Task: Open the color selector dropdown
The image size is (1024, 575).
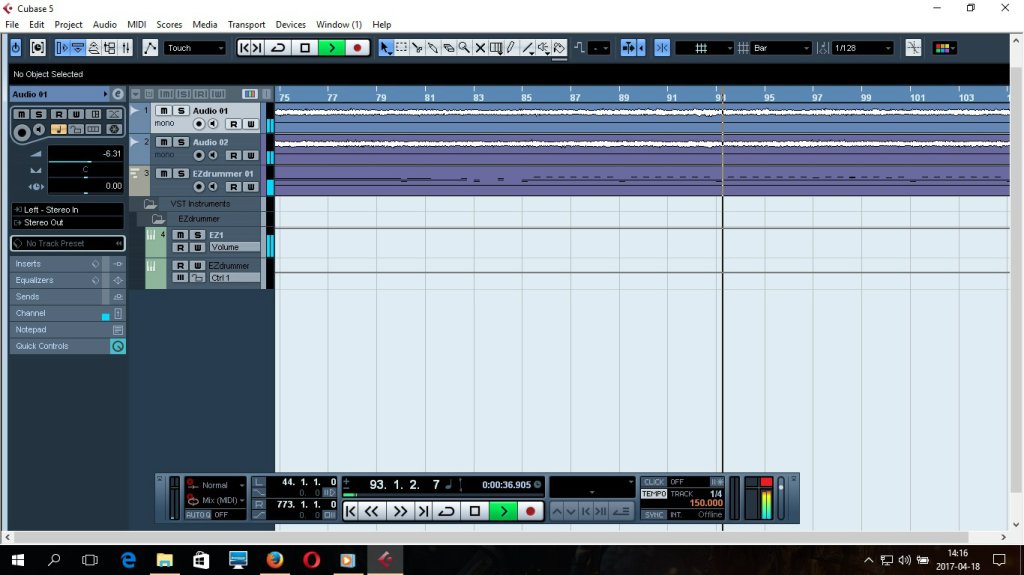Action: point(944,48)
